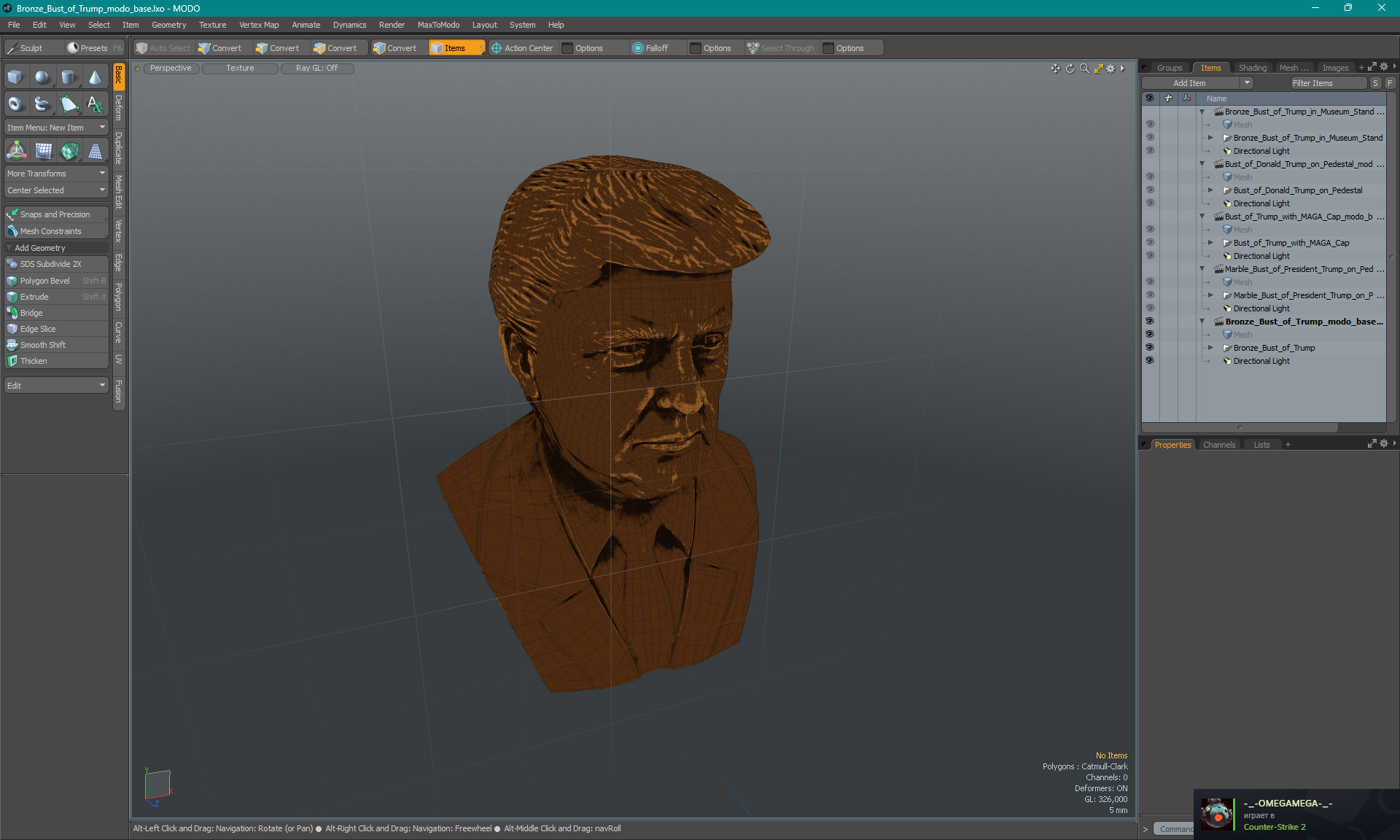The image size is (1400, 840).
Task: Toggle visibility of Bust_of_Donald_Trump_on_Pedestal folder
Action: 1150,190
